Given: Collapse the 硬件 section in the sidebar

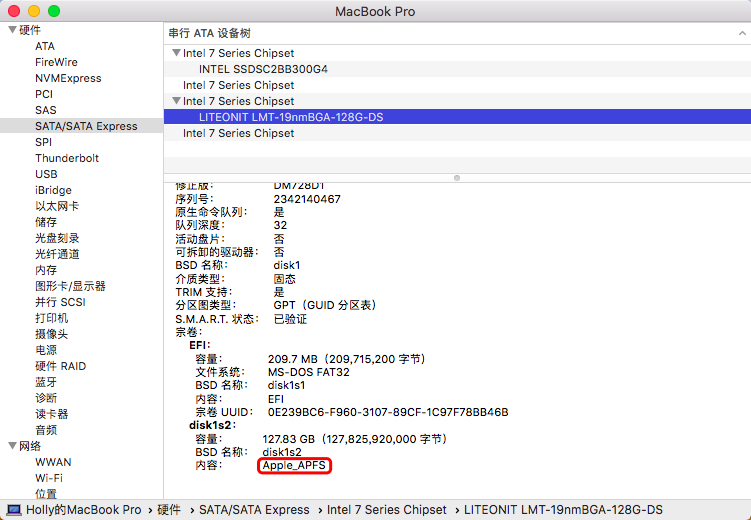Looking at the screenshot, I should click(x=11, y=30).
